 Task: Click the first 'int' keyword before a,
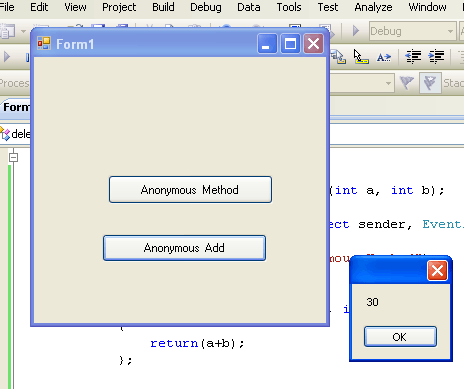346,190
